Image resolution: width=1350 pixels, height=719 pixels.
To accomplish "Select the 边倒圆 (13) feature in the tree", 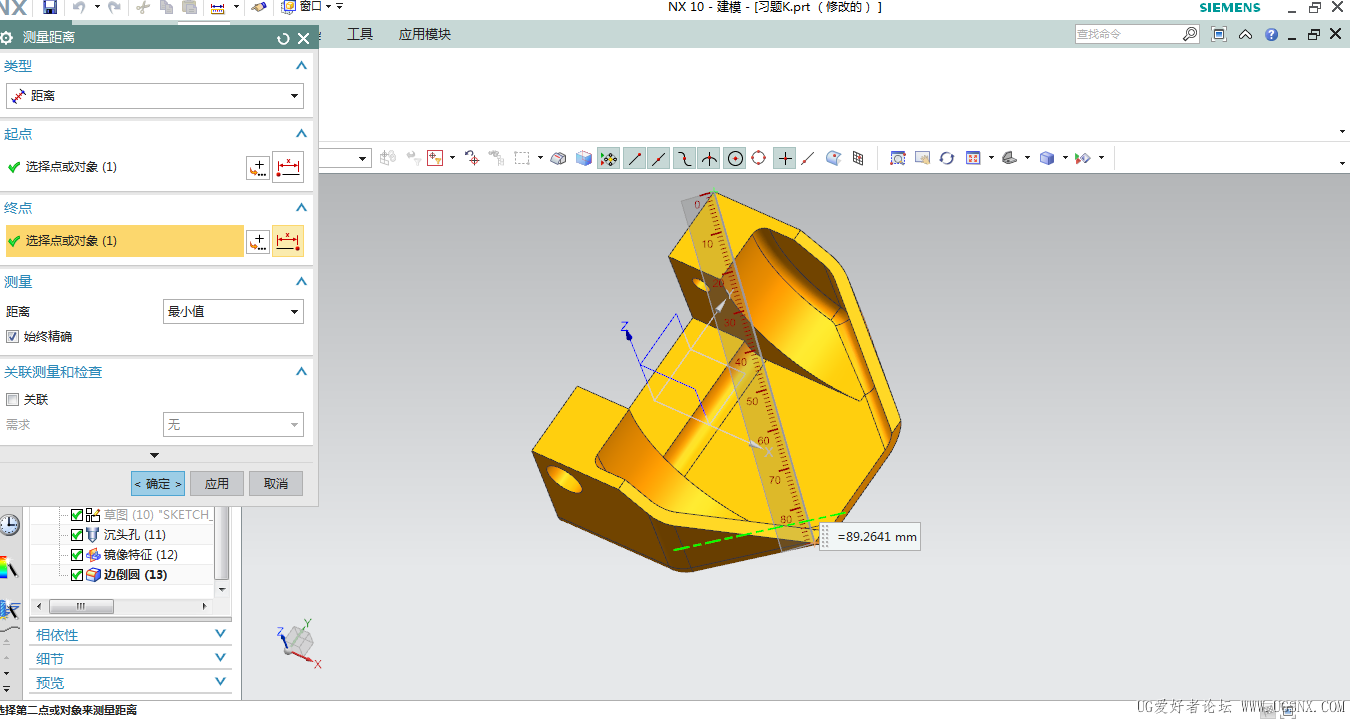I will [x=136, y=575].
